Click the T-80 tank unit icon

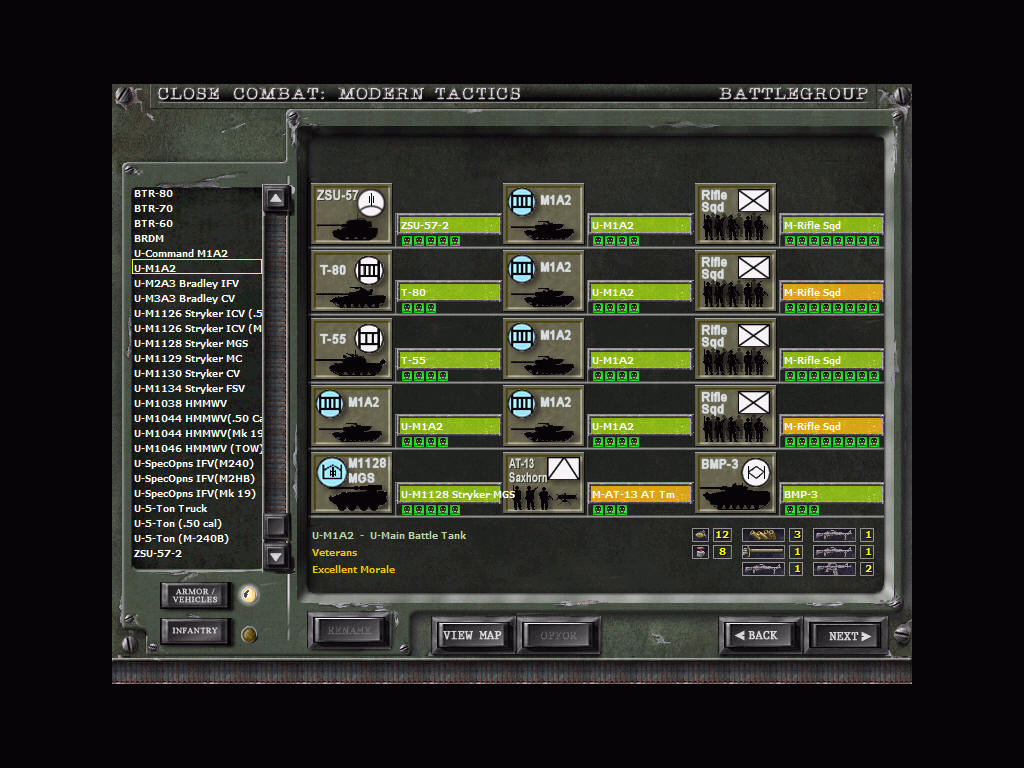pos(350,281)
